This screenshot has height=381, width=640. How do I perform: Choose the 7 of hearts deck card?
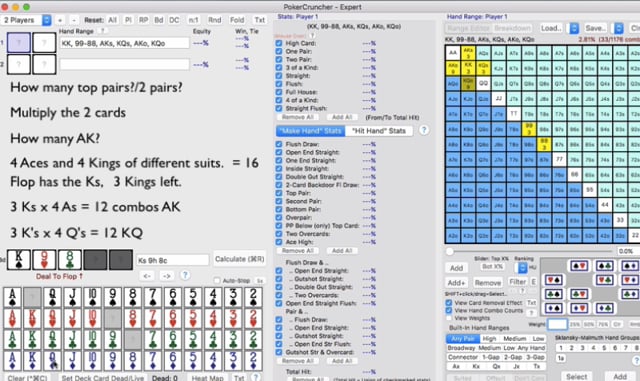[153, 318]
